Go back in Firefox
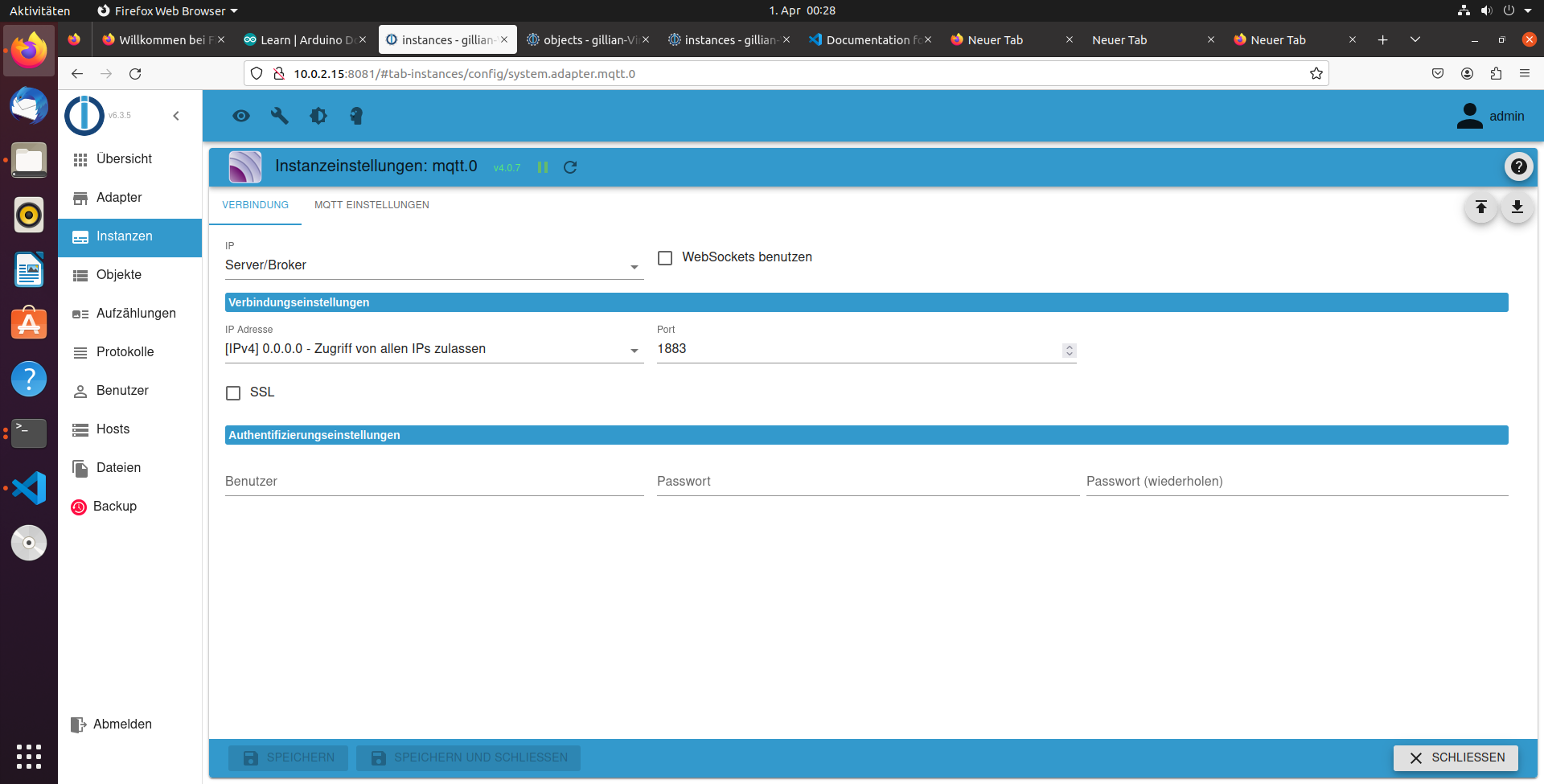Viewport: 1544px width, 784px height. [x=77, y=73]
